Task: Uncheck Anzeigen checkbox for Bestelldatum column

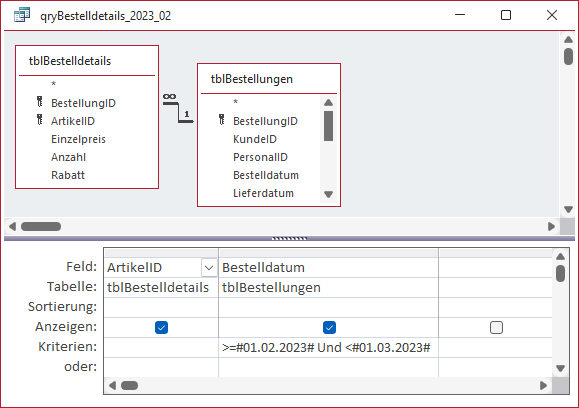Action: [x=329, y=328]
